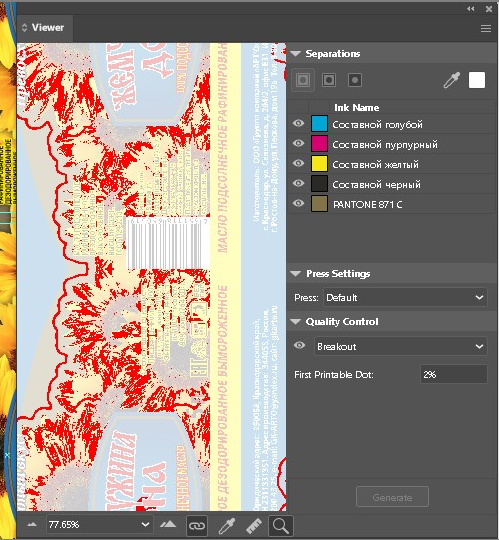Image resolution: width=499 pixels, height=540 pixels.
Task: Select the second separation view mode icon
Action: 329,80
